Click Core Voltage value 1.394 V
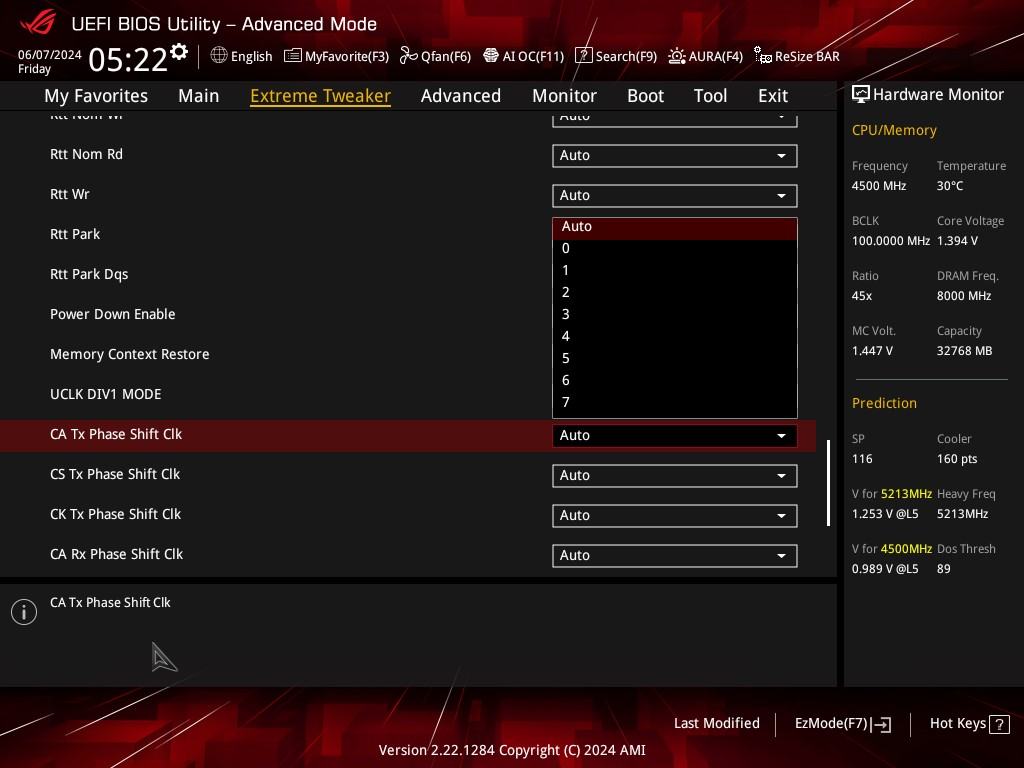This screenshot has height=768, width=1024. pyautogui.click(x=957, y=241)
